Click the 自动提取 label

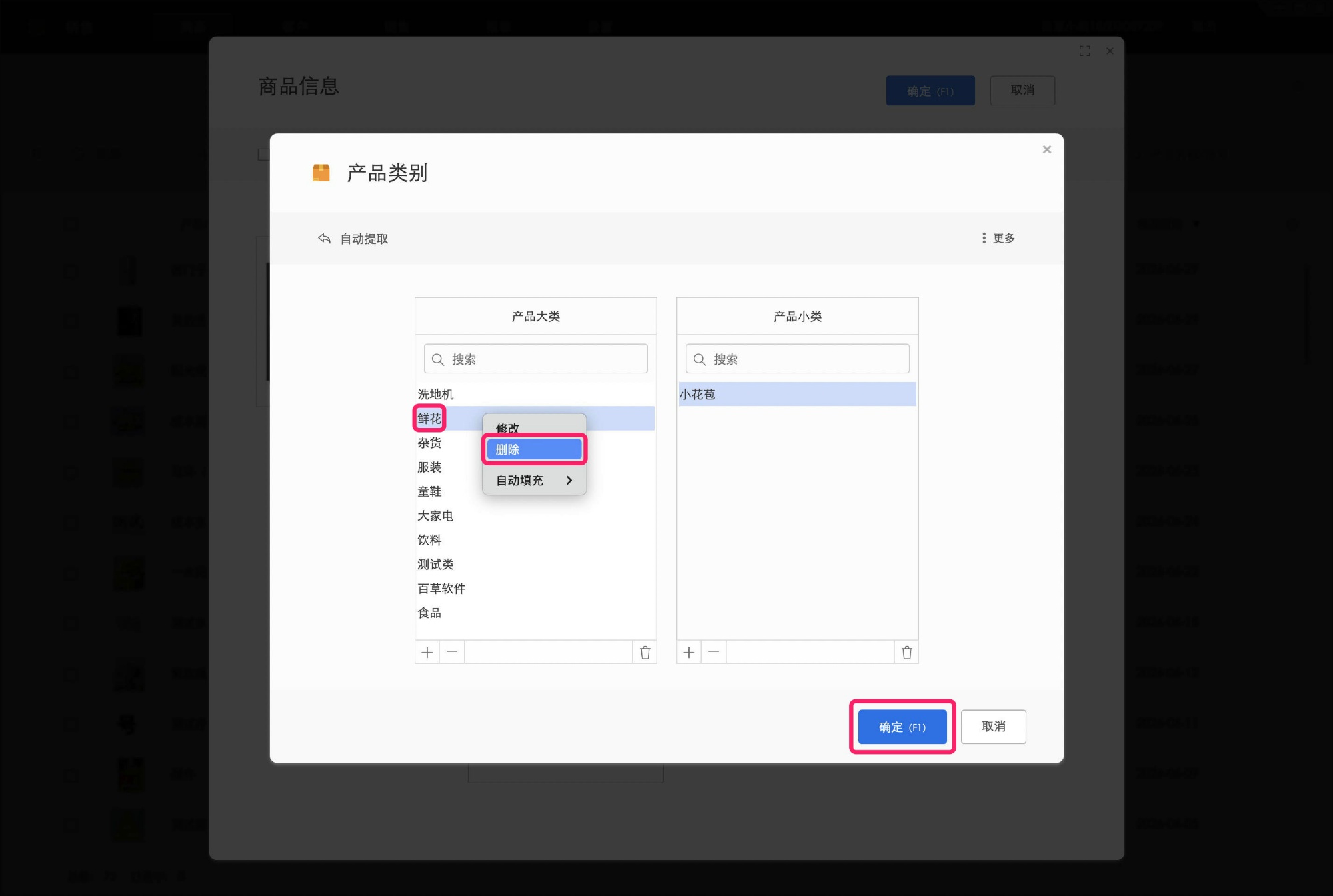[x=364, y=239]
